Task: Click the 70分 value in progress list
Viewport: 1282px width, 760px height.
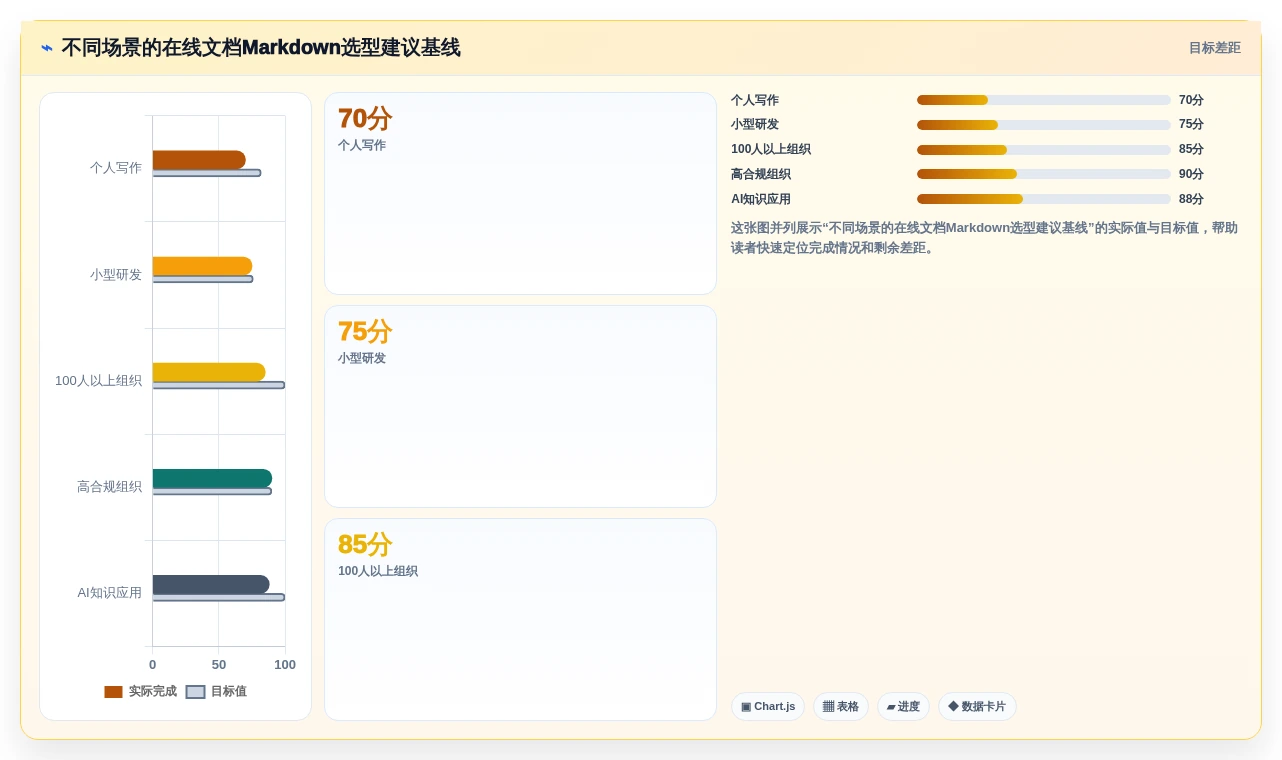Action: click(1191, 100)
